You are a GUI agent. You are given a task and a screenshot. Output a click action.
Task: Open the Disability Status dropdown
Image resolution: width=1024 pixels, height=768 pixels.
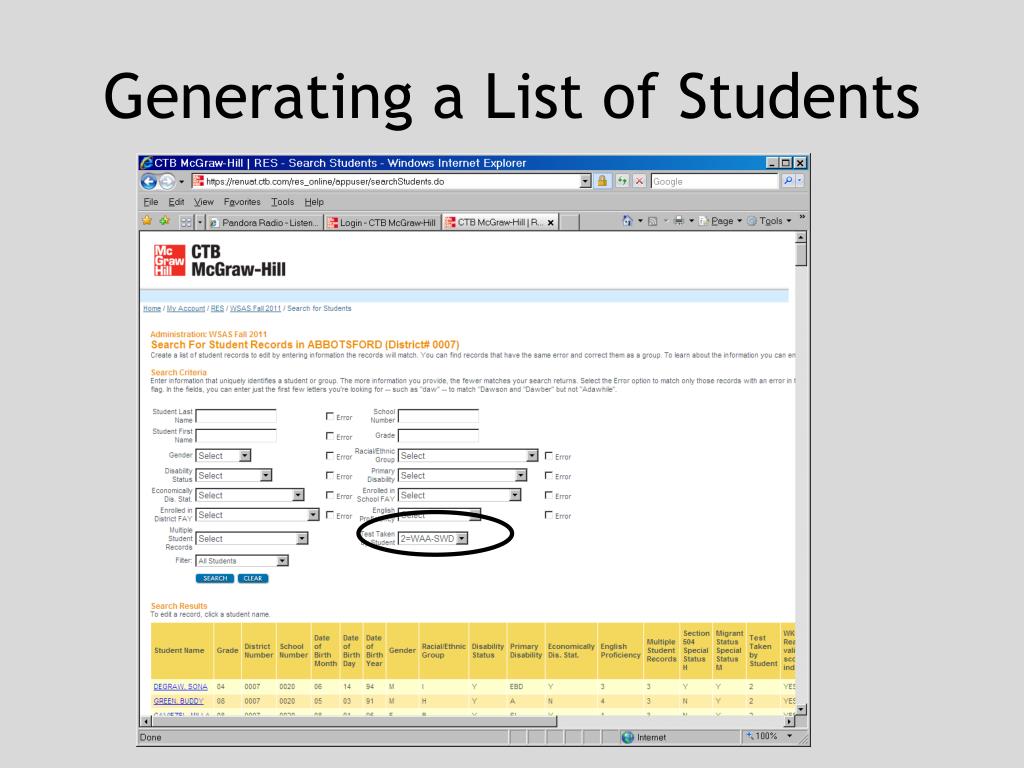(x=234, y=475)
